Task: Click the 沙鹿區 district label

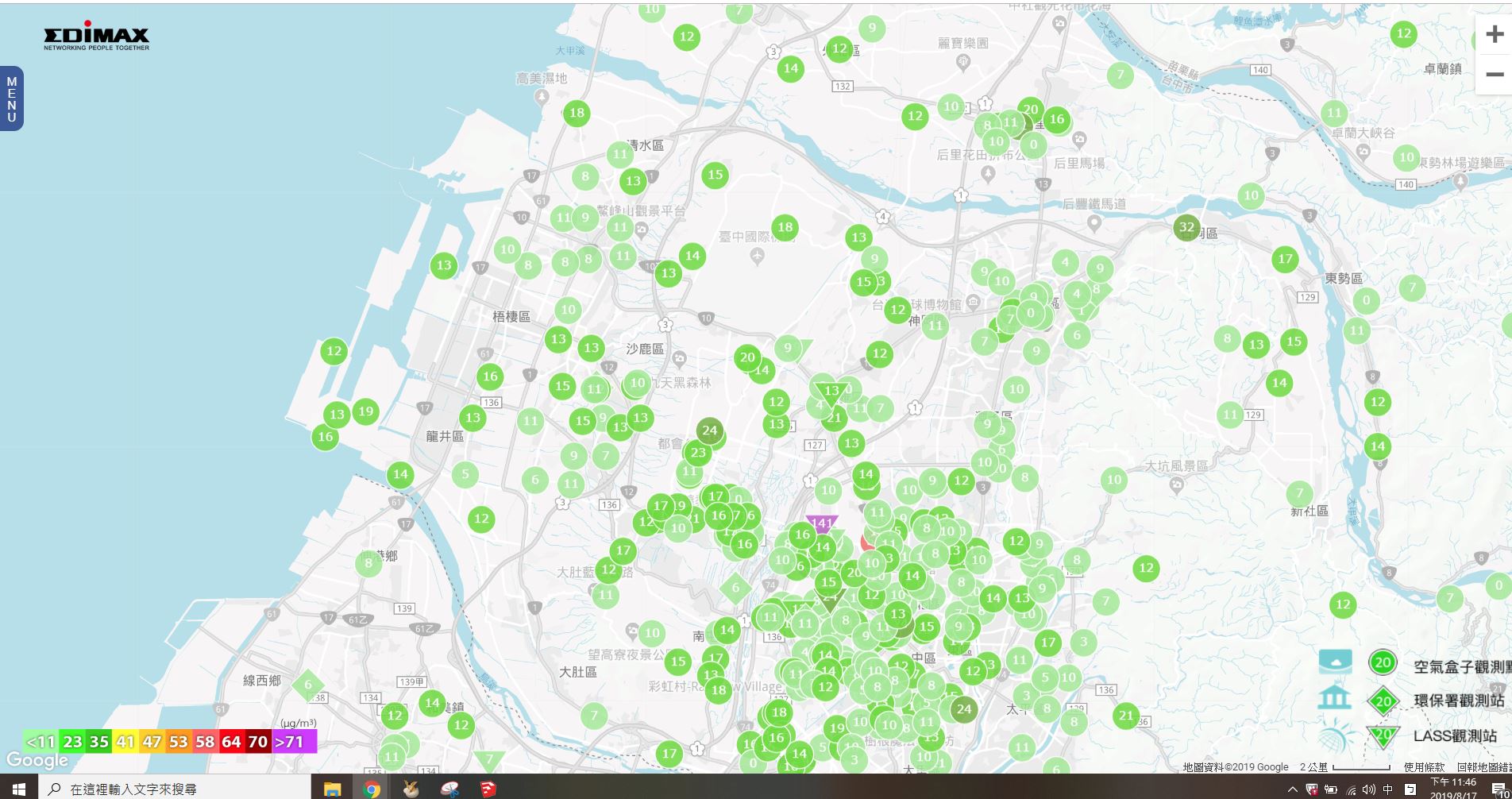Action: pyautogui.click(x=645, y=349)
